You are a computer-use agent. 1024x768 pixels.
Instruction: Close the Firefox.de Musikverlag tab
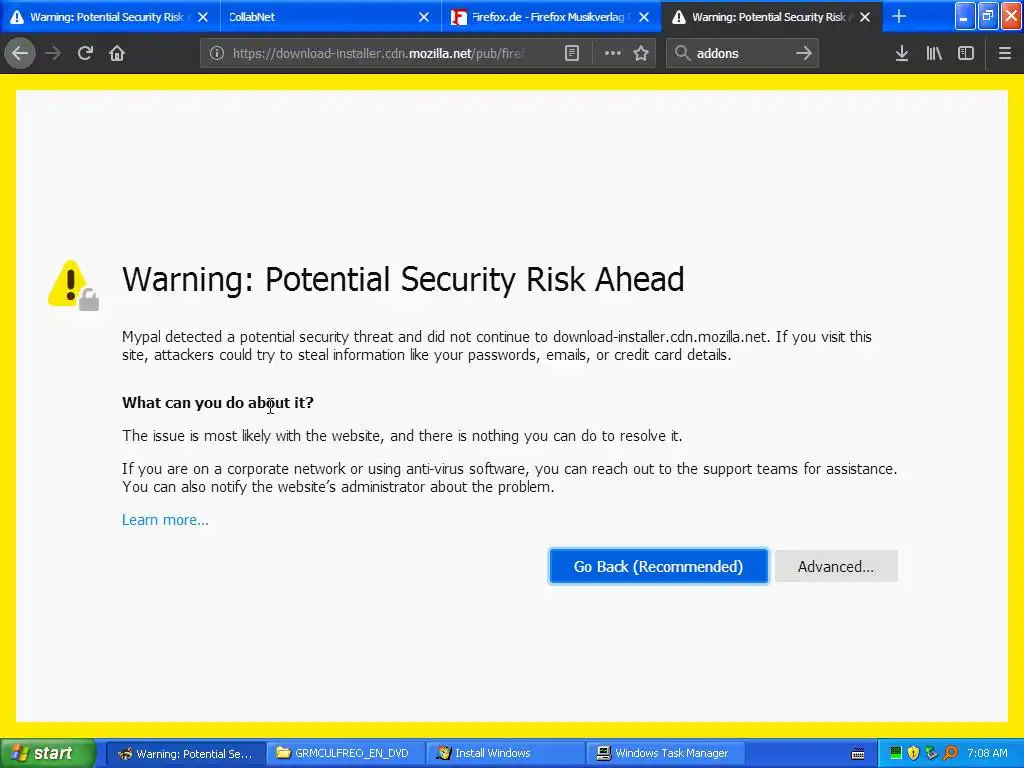coord(644,17)
